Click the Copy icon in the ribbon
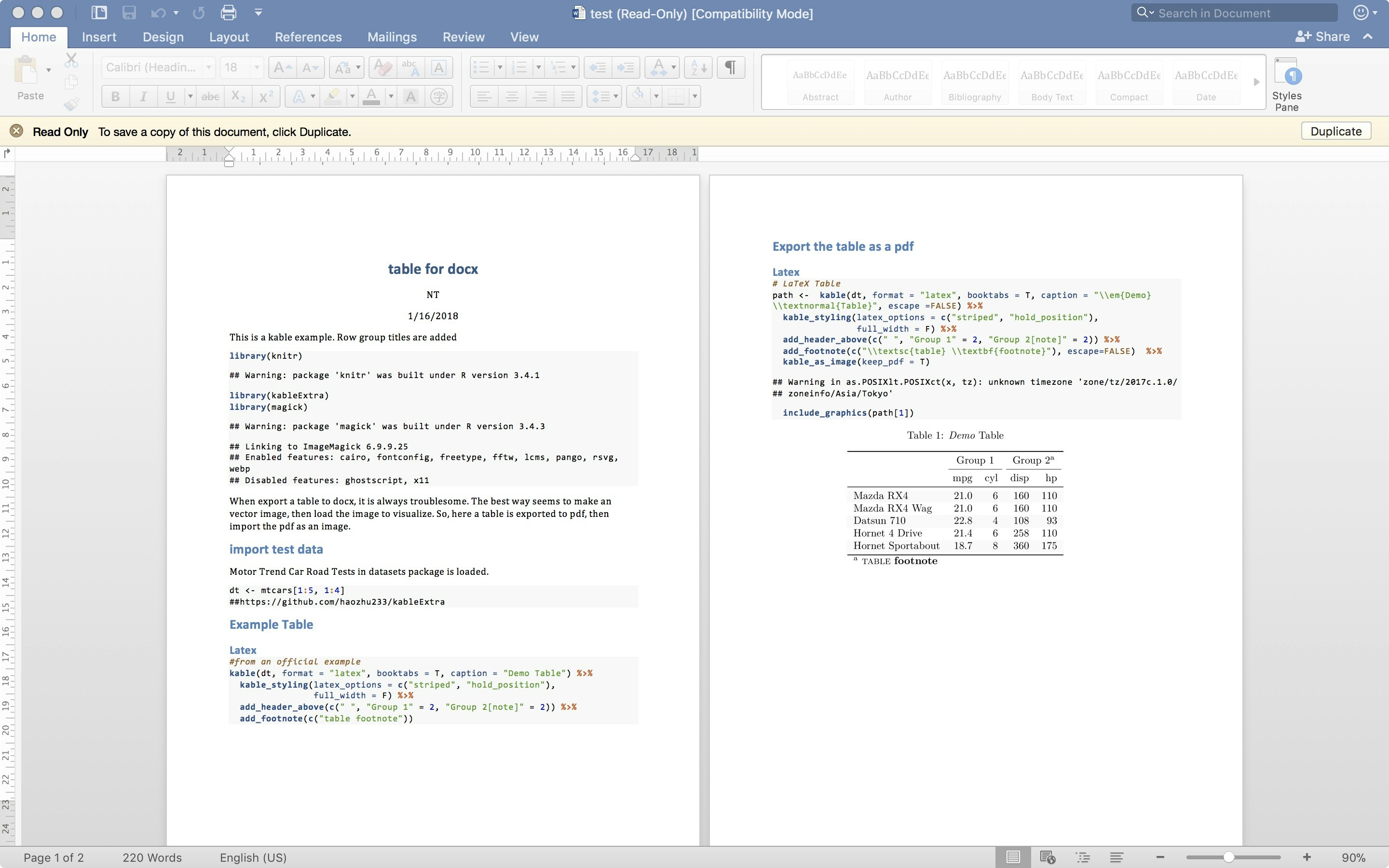The height and width of the screenshot is (868, 1389). (71, 82)
